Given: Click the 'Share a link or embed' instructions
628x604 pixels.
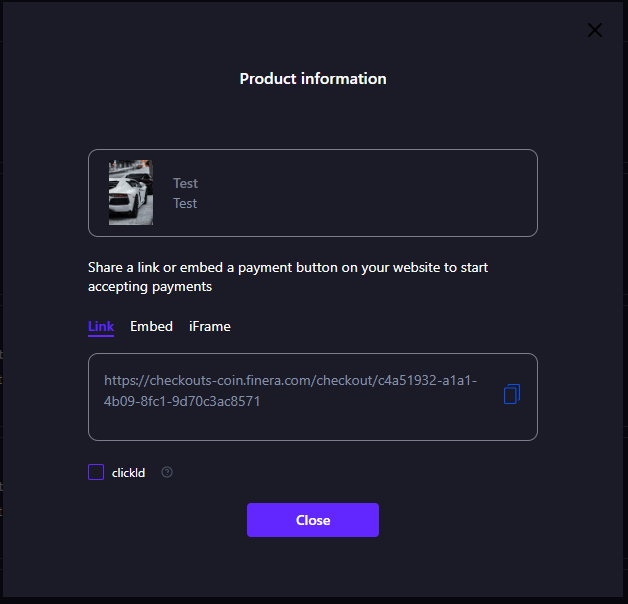Looking at the screenshot, I should coord(288,267).
